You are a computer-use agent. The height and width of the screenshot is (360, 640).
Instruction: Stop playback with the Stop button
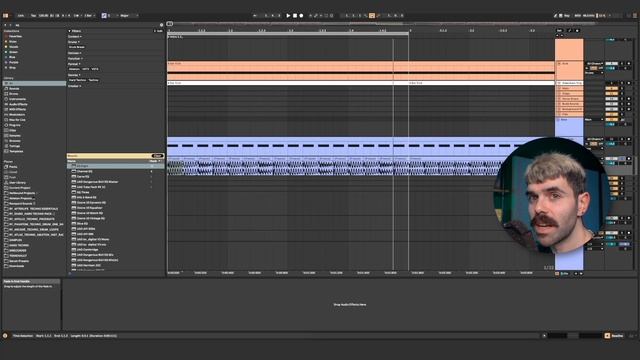click(x=295, y=16)
